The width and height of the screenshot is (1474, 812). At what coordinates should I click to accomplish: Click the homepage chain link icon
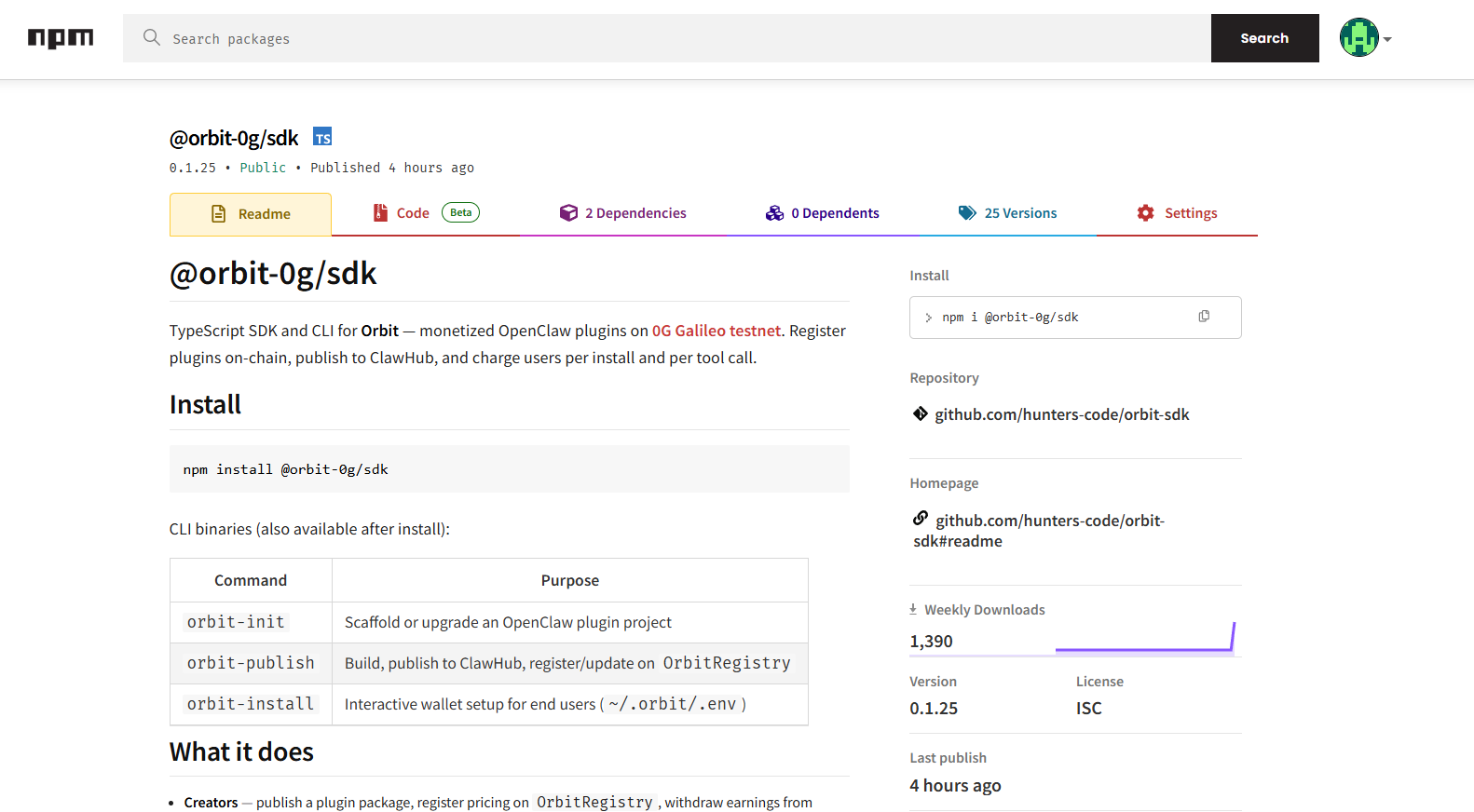921,519
